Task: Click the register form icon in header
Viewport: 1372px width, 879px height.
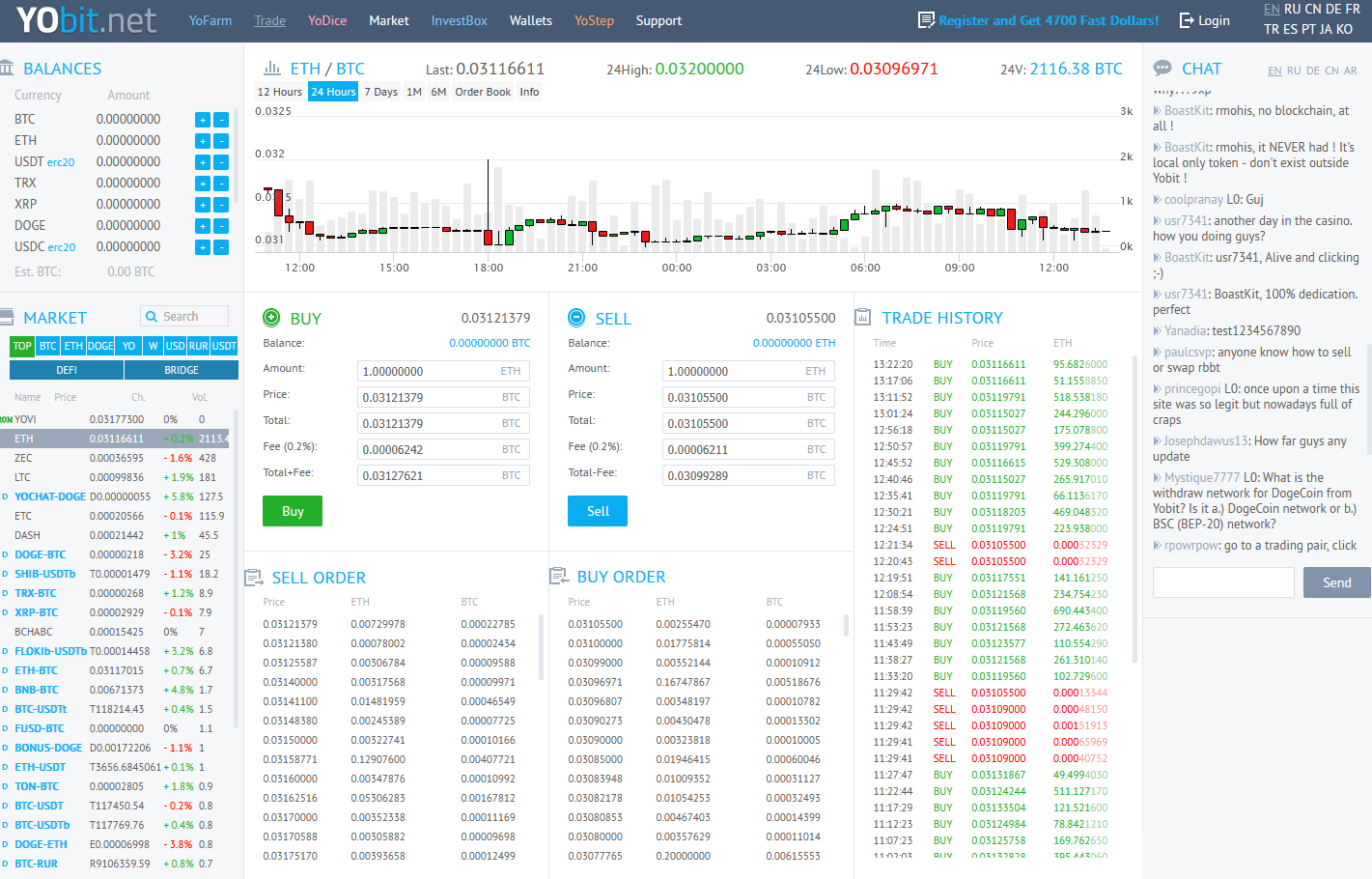Action: pyautogui.click(x=926, y=19)
